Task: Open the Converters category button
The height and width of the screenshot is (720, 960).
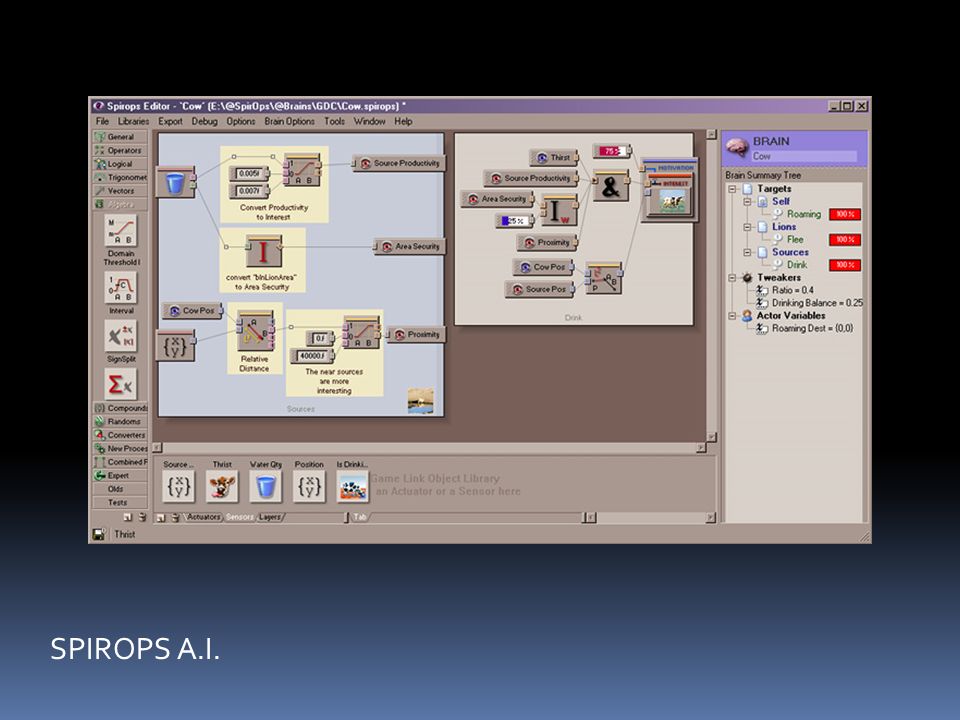Action: coord(121,435)
